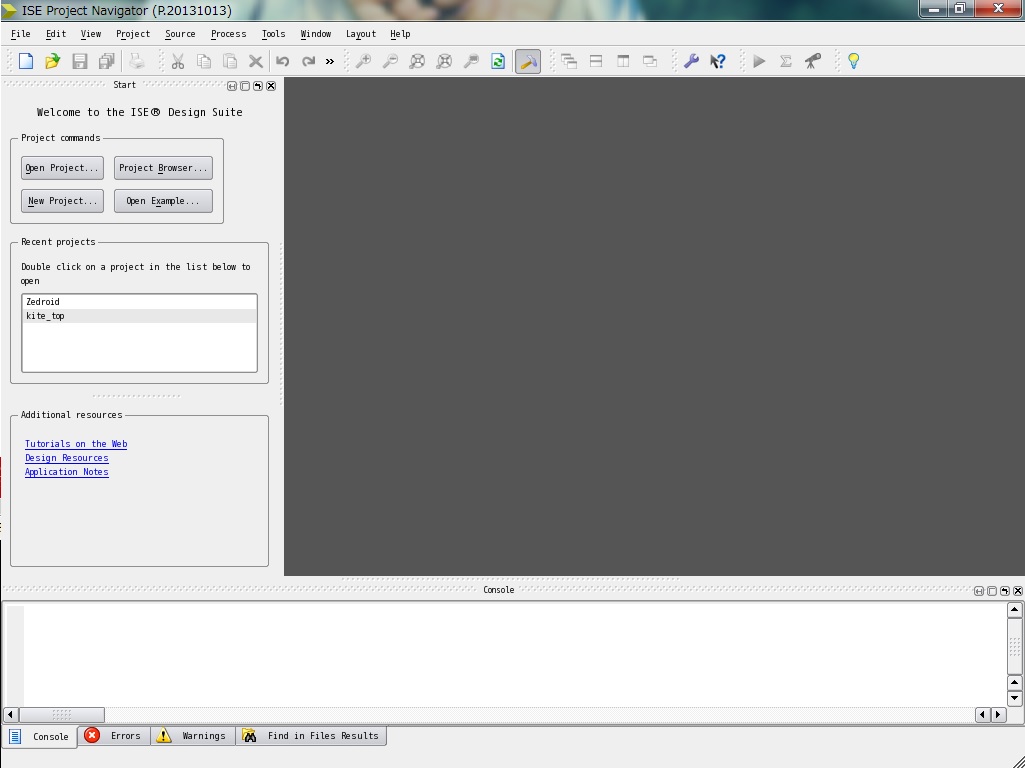This screenshot has width=1025, height=768.
Task: Click the Paste clipboard icon
Action: [x=230, y=61]
